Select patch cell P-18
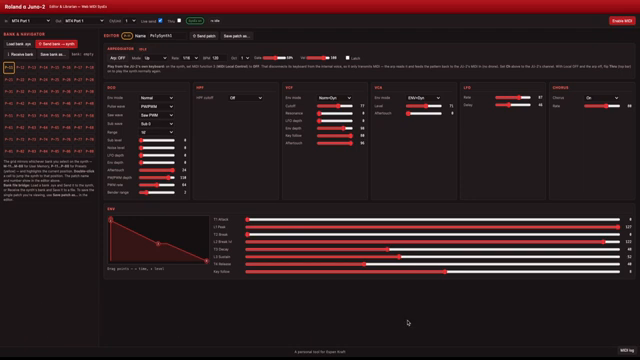 [x=90, y=68]
